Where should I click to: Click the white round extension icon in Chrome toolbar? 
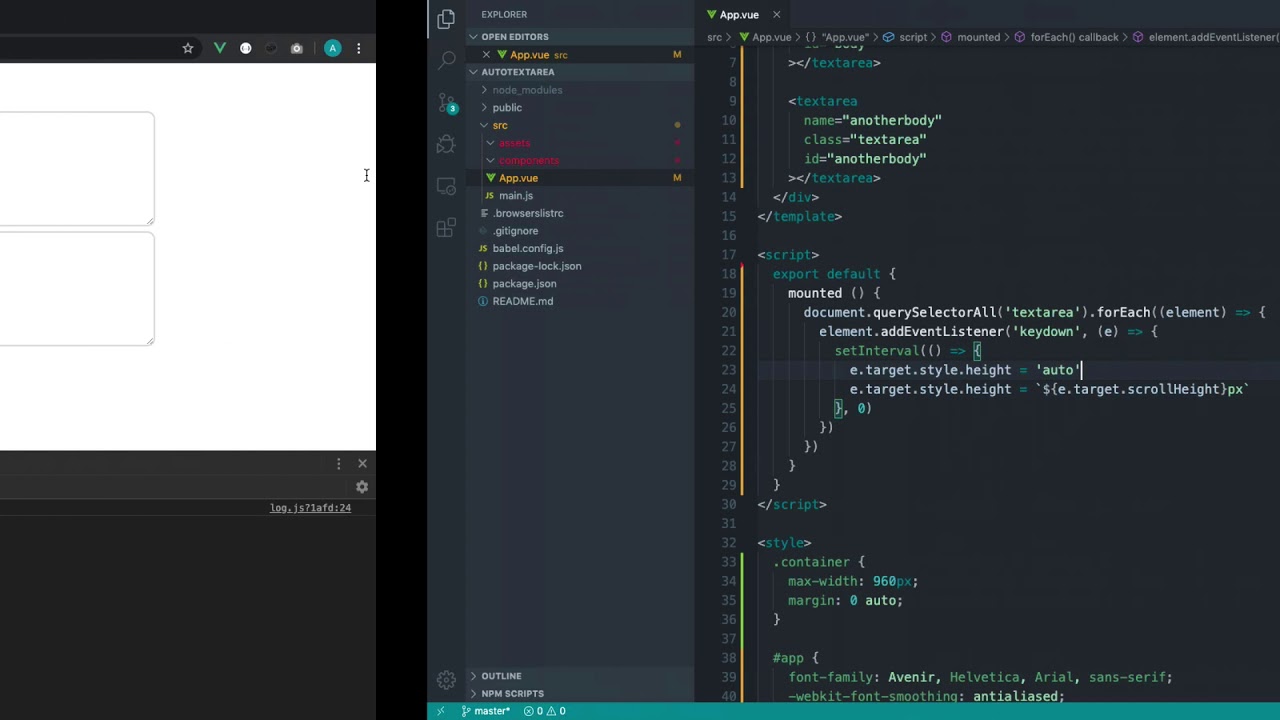(x=246, y=48)
